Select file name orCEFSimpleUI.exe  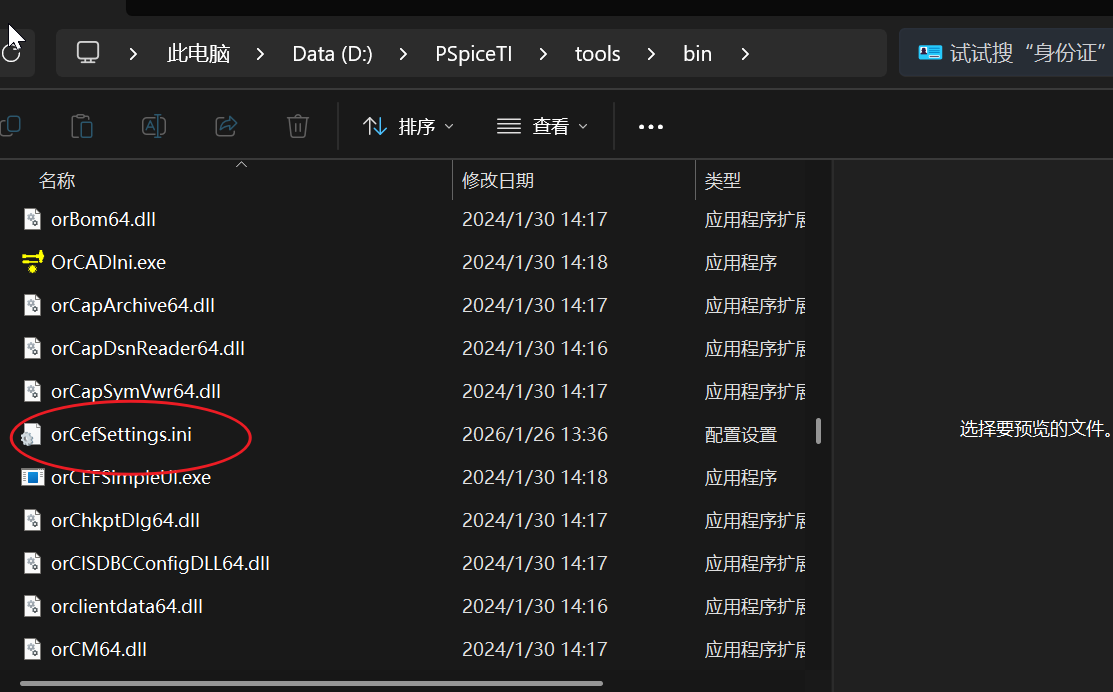(131, 477)
